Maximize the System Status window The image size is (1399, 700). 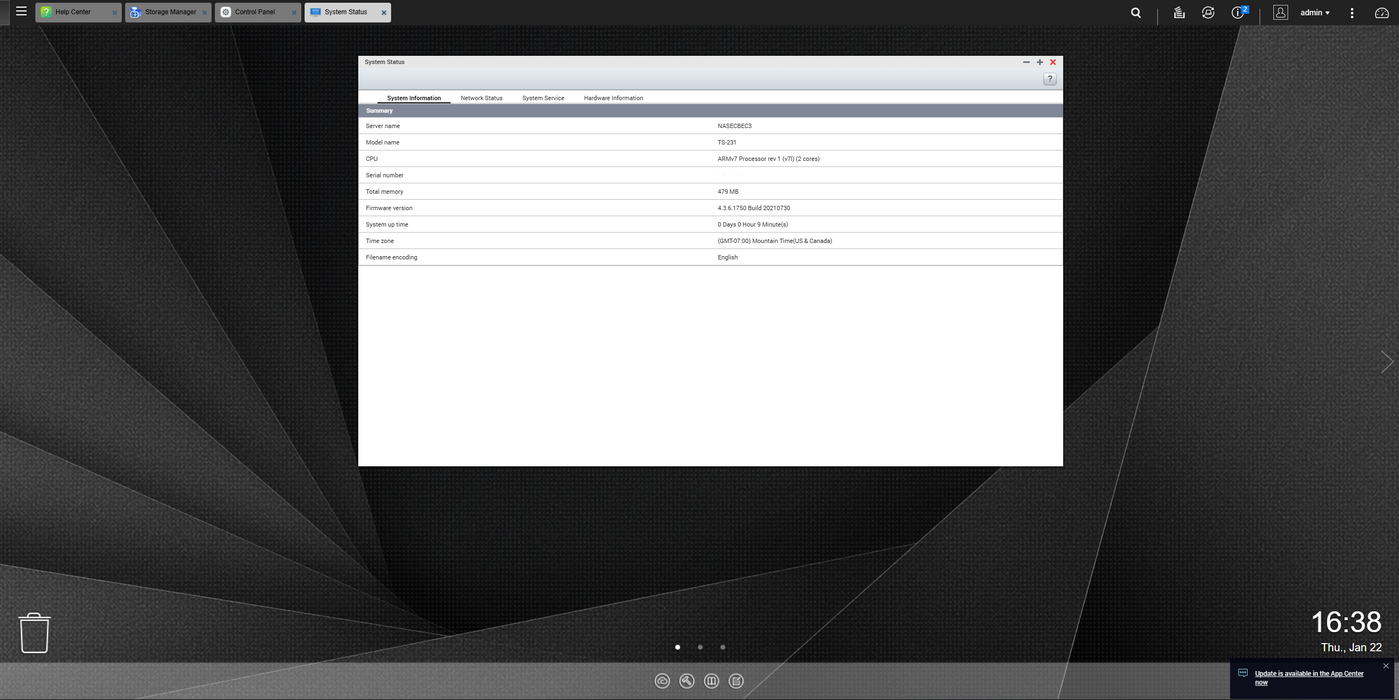[x=1040, y=62]
